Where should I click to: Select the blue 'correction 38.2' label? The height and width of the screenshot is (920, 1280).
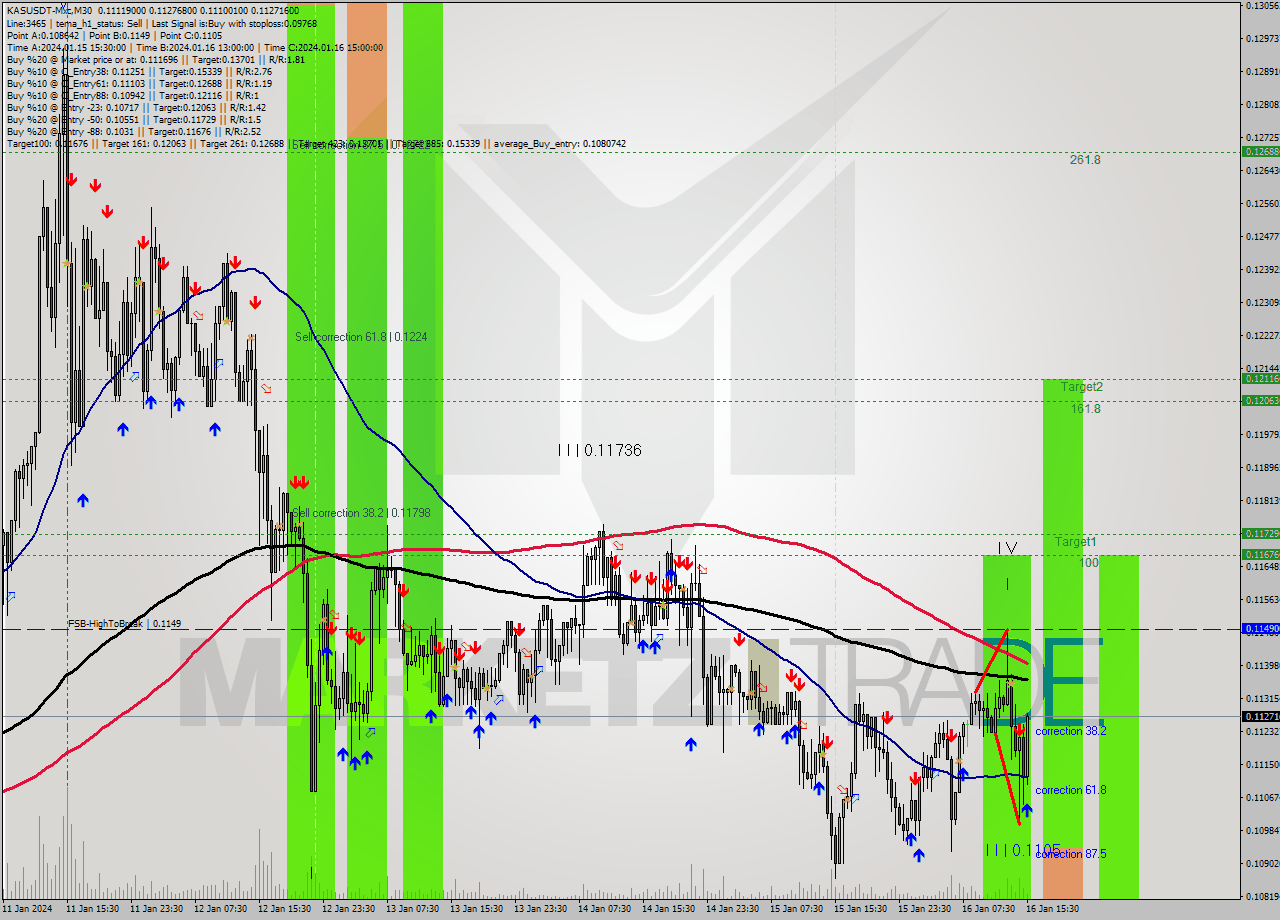tap(1071, 731)
